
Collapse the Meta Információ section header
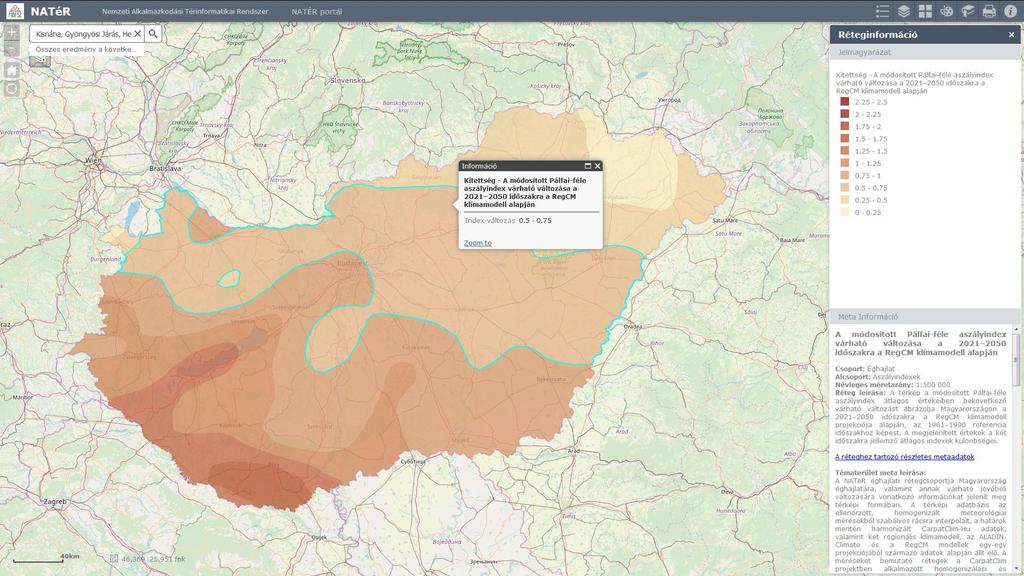click(923, 317)
